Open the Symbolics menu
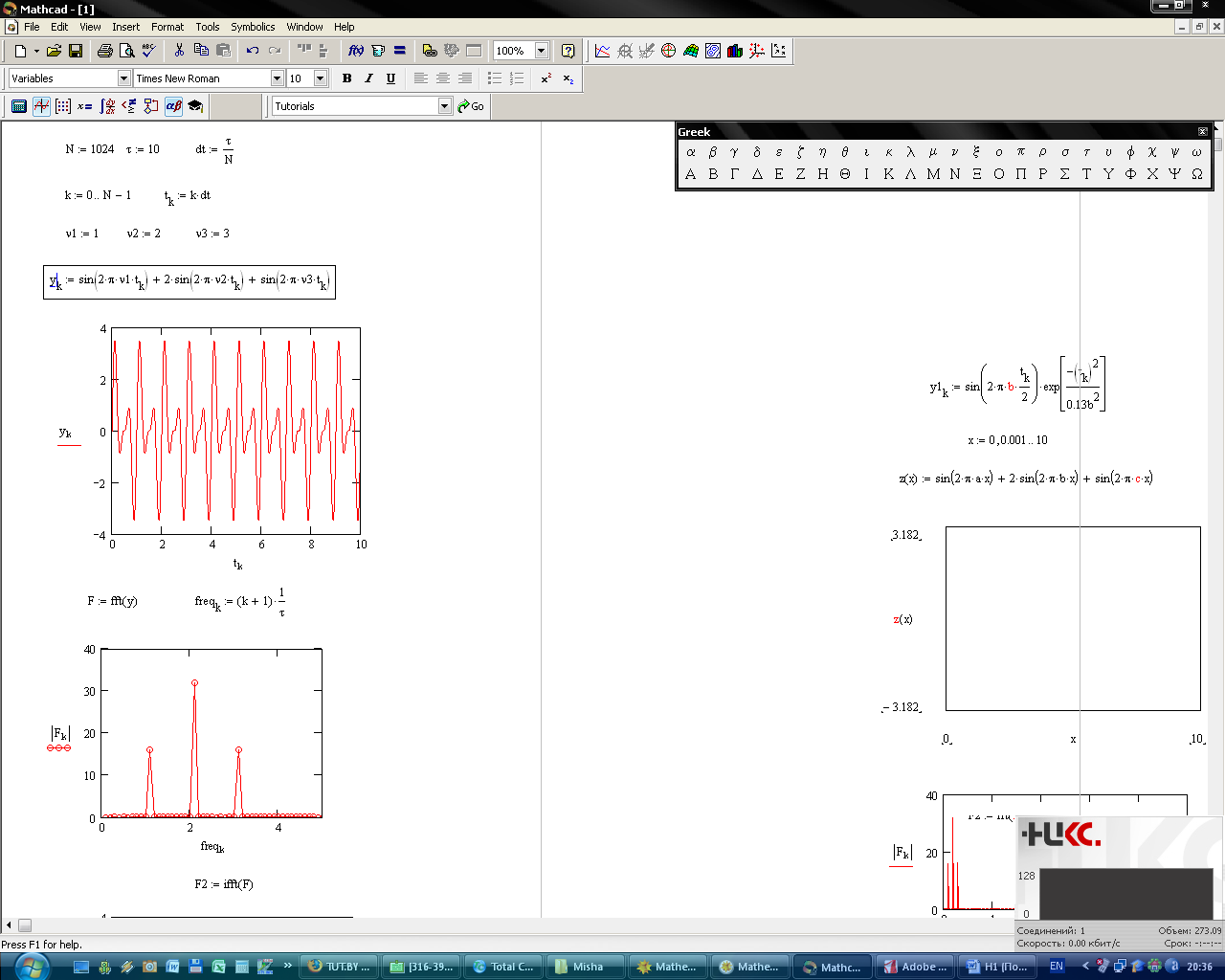This screenshot has width=1225, height=980. (x=253, y=27)
